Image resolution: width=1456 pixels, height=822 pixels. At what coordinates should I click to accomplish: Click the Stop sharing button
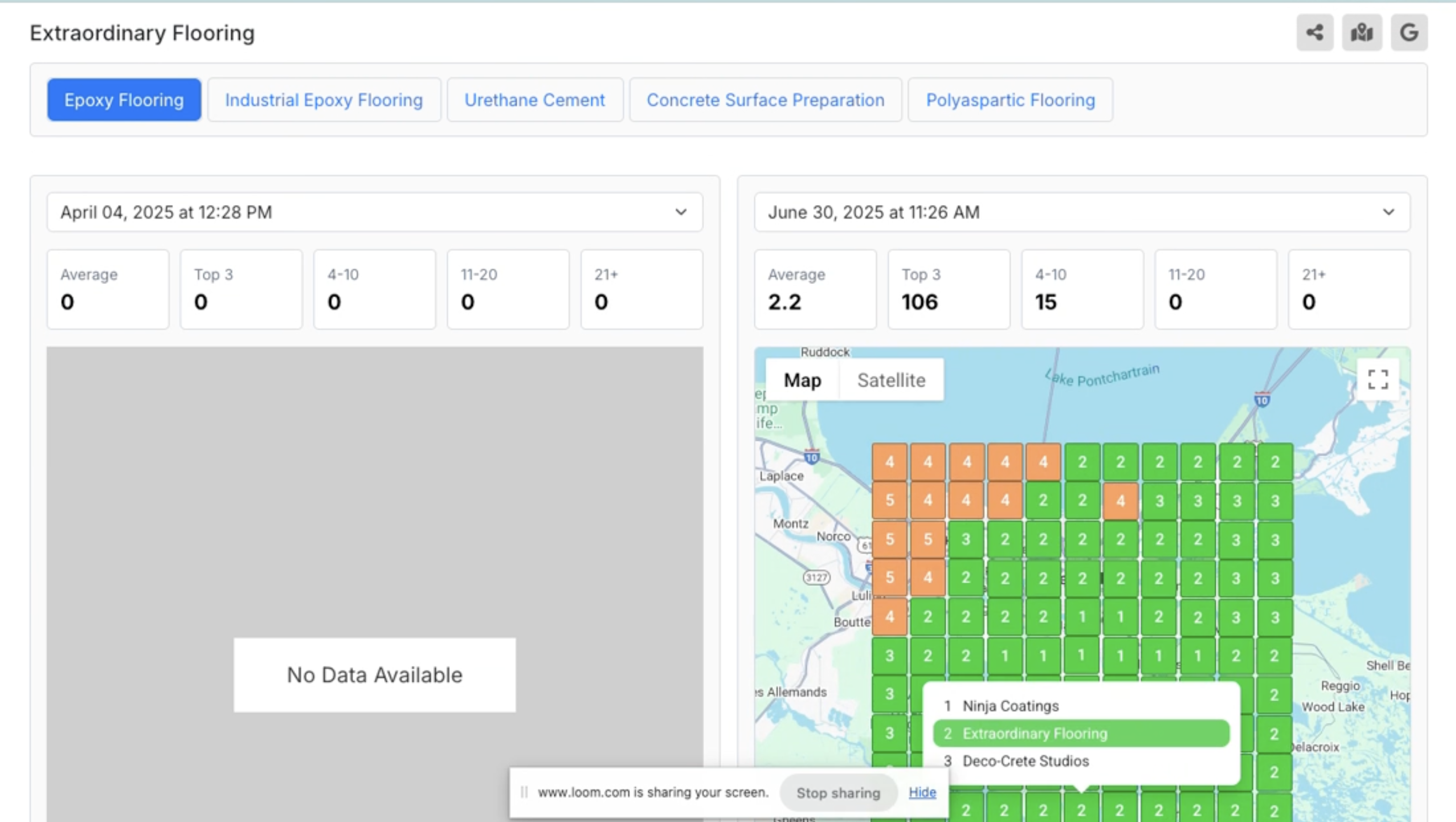[x=838, y=793]
